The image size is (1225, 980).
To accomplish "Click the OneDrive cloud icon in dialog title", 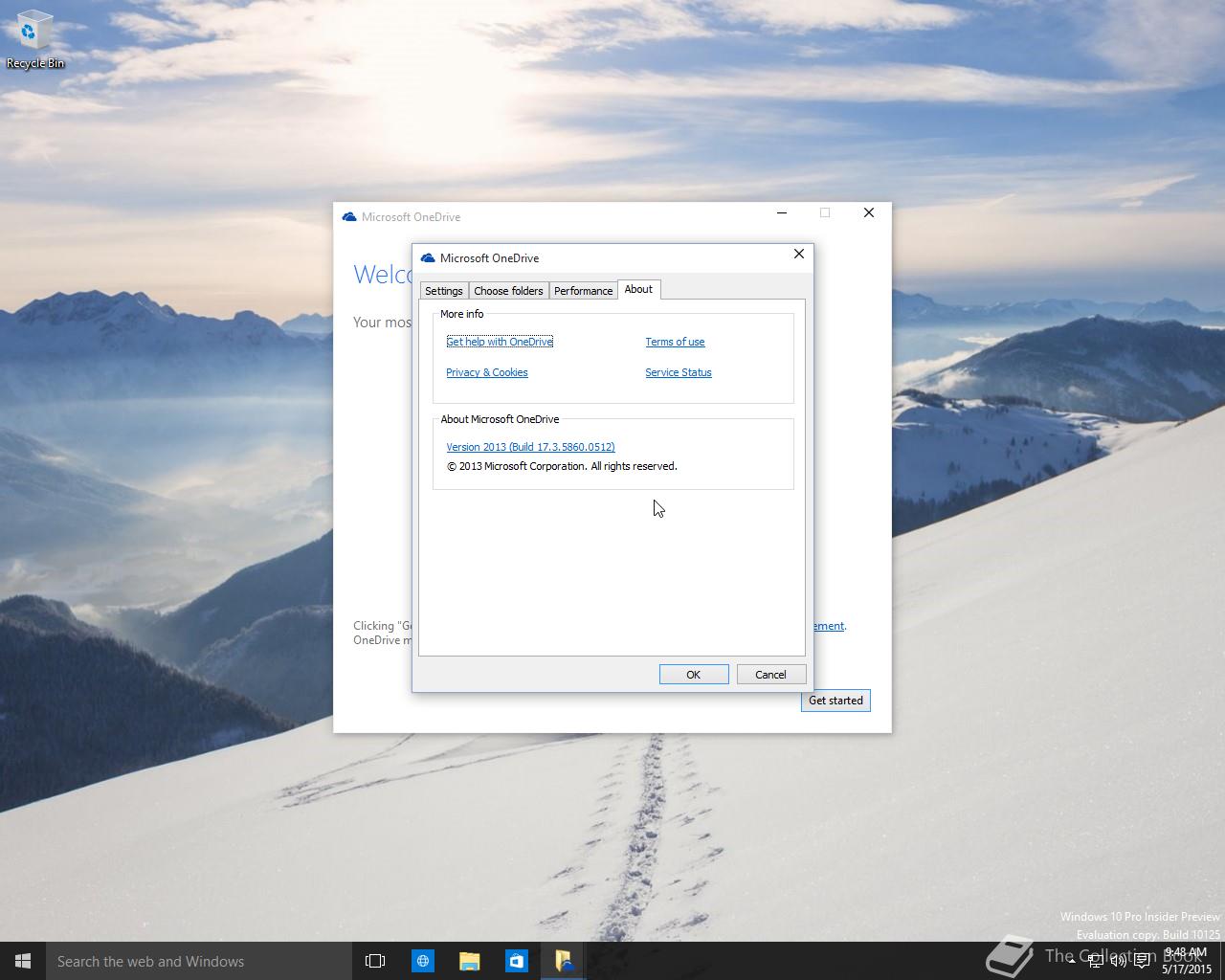I will [428, 257].
